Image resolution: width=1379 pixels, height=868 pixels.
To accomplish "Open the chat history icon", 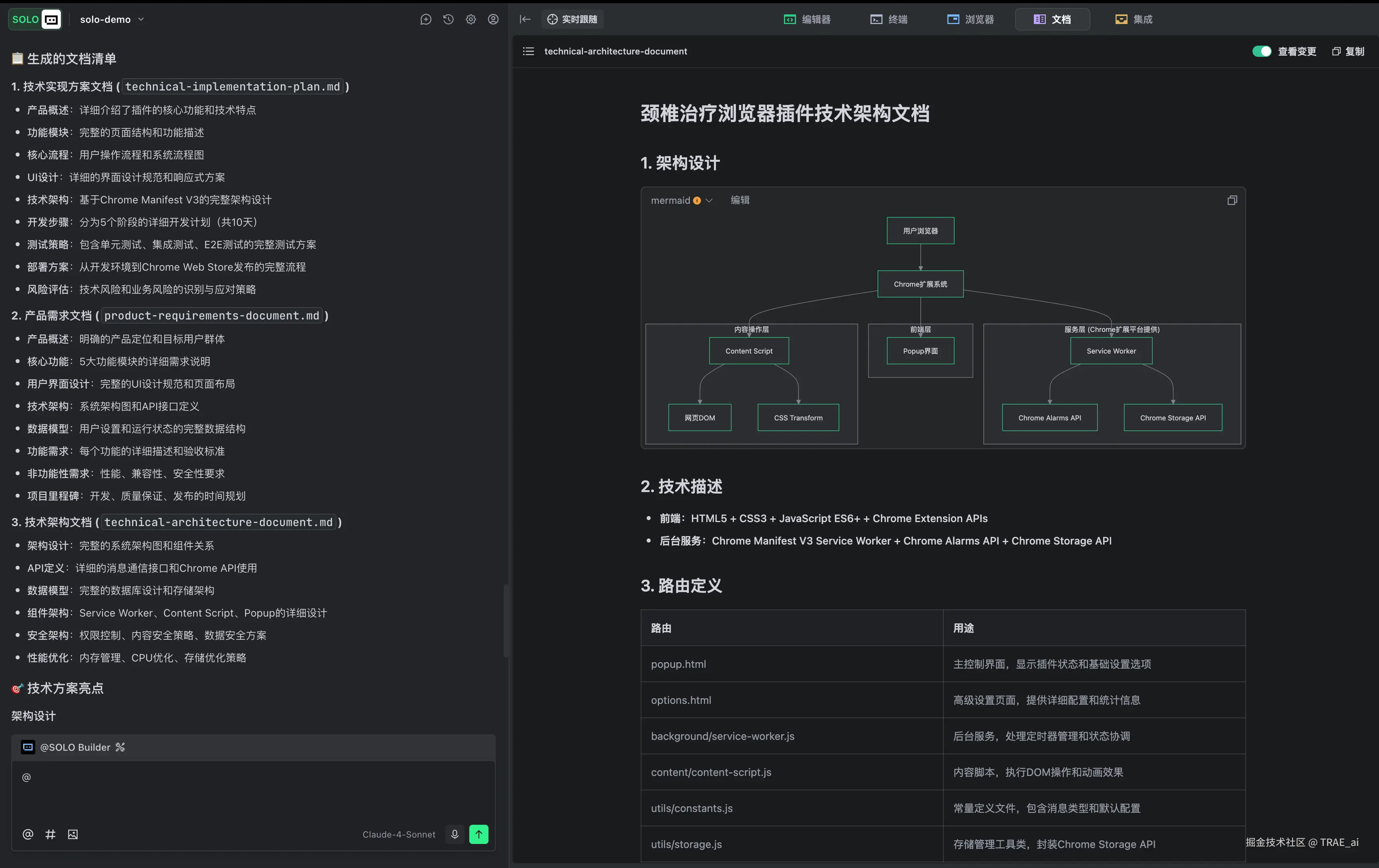I will click(448, 20).
